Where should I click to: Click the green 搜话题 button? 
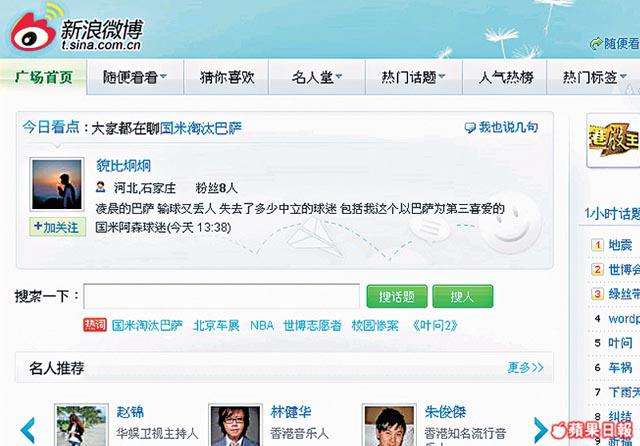(x=397, y=296)
